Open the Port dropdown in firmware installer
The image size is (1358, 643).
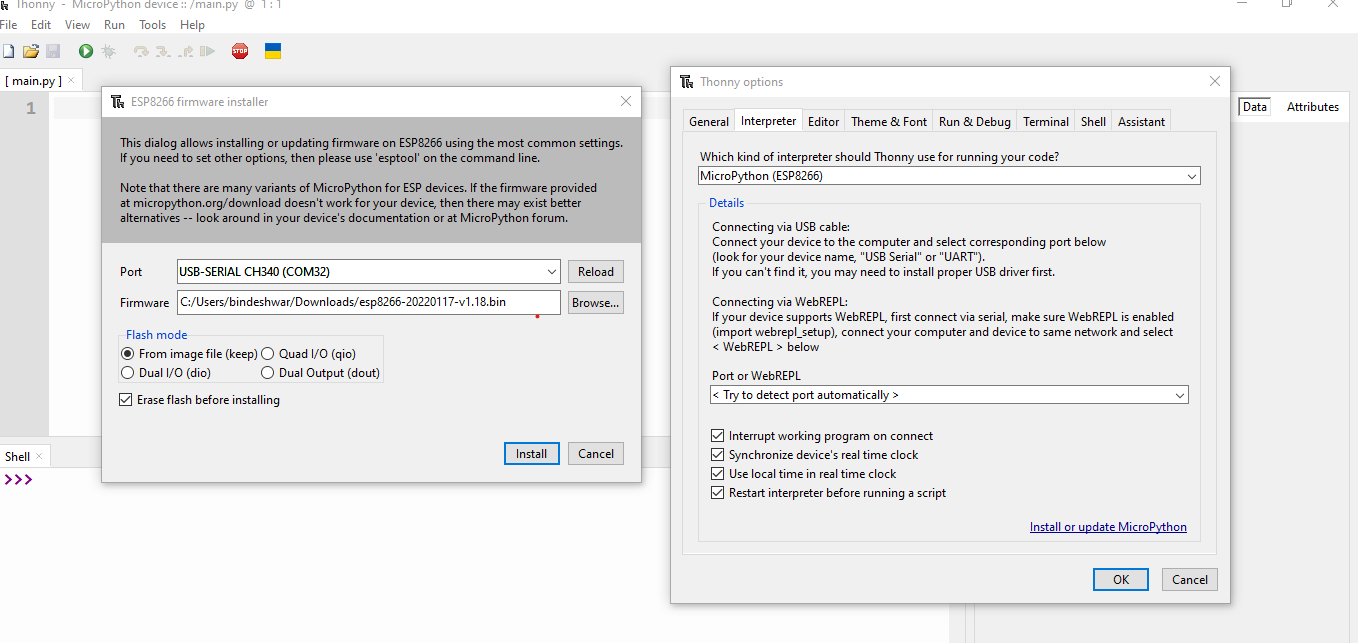click(368, 271)
